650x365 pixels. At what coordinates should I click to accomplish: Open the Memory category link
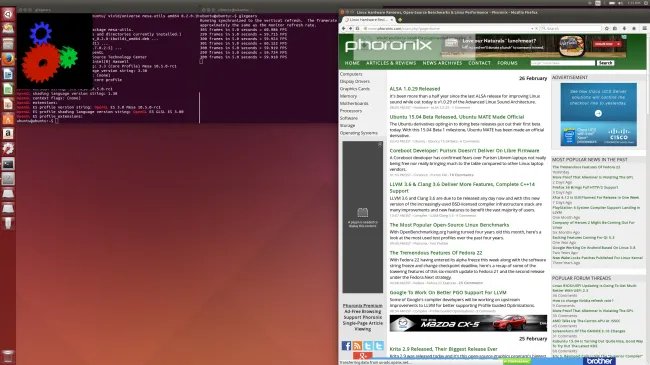348,96
